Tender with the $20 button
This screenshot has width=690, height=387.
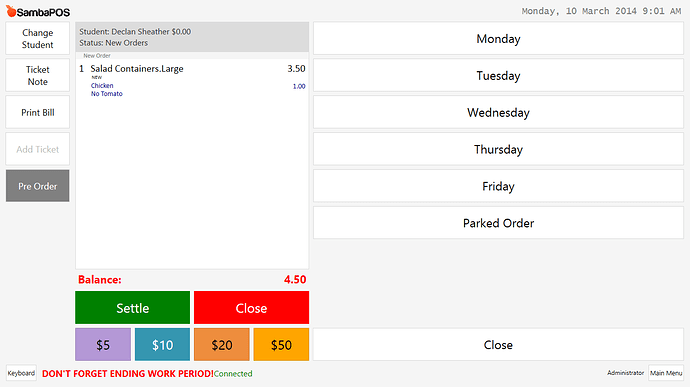222,344
